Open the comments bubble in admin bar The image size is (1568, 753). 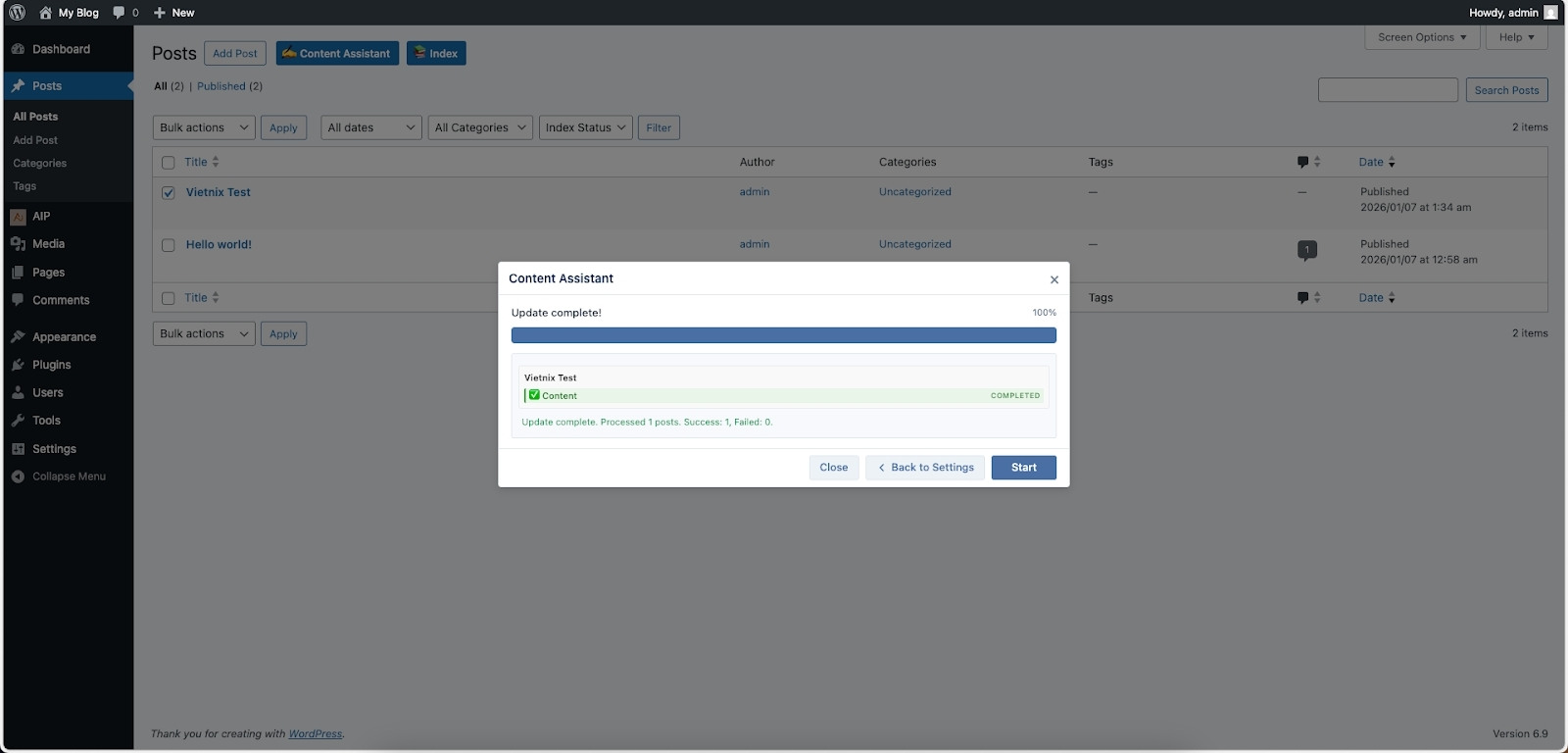120,13
